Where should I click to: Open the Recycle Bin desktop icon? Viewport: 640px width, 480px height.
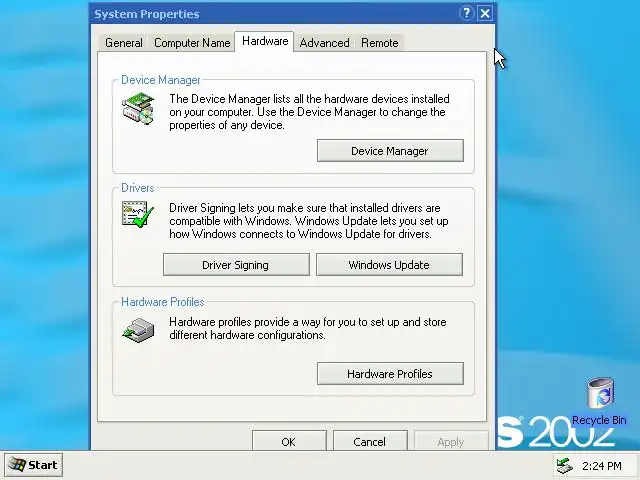[600, 393]
